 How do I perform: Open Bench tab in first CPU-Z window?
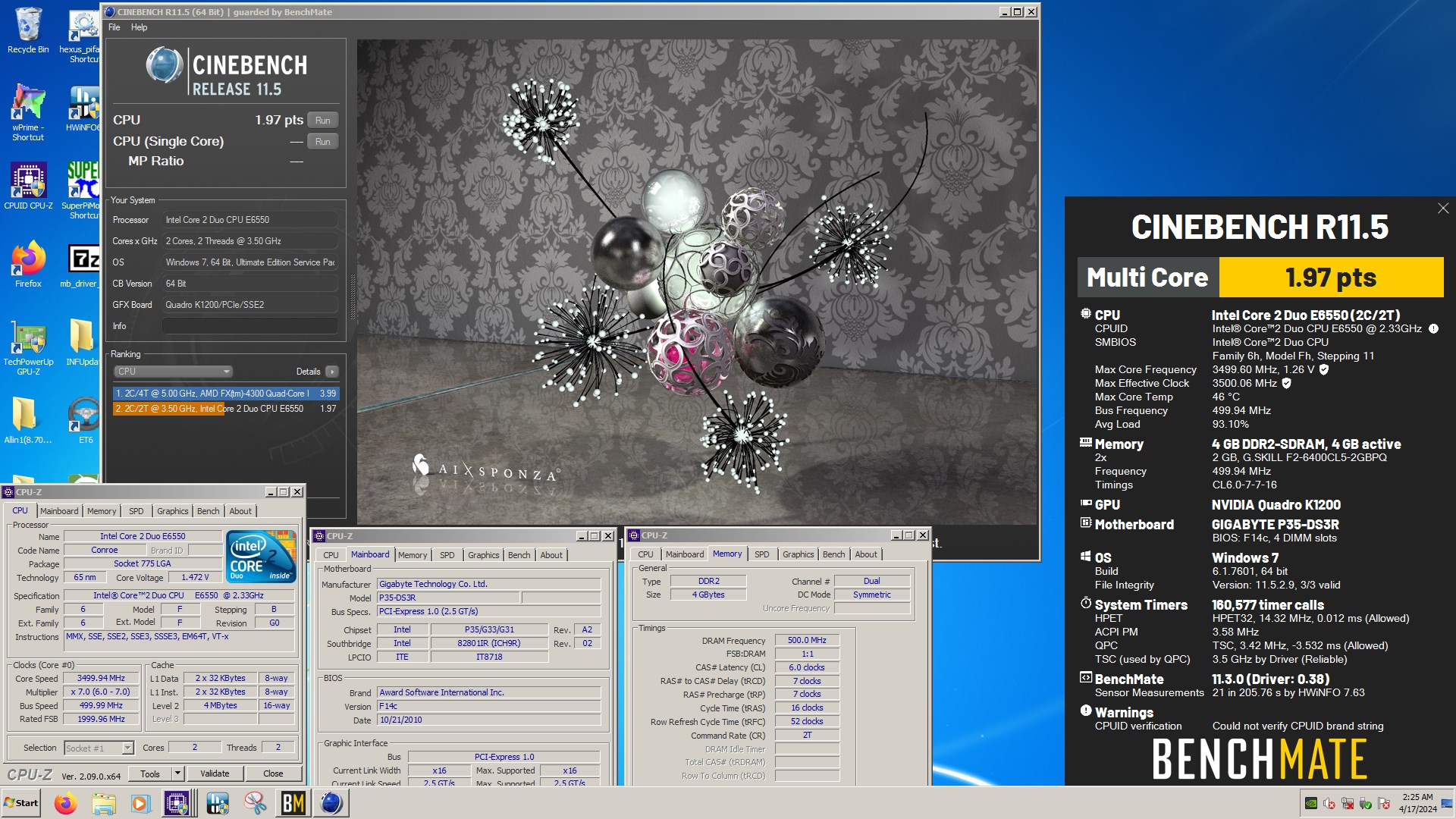click(208, 511)
